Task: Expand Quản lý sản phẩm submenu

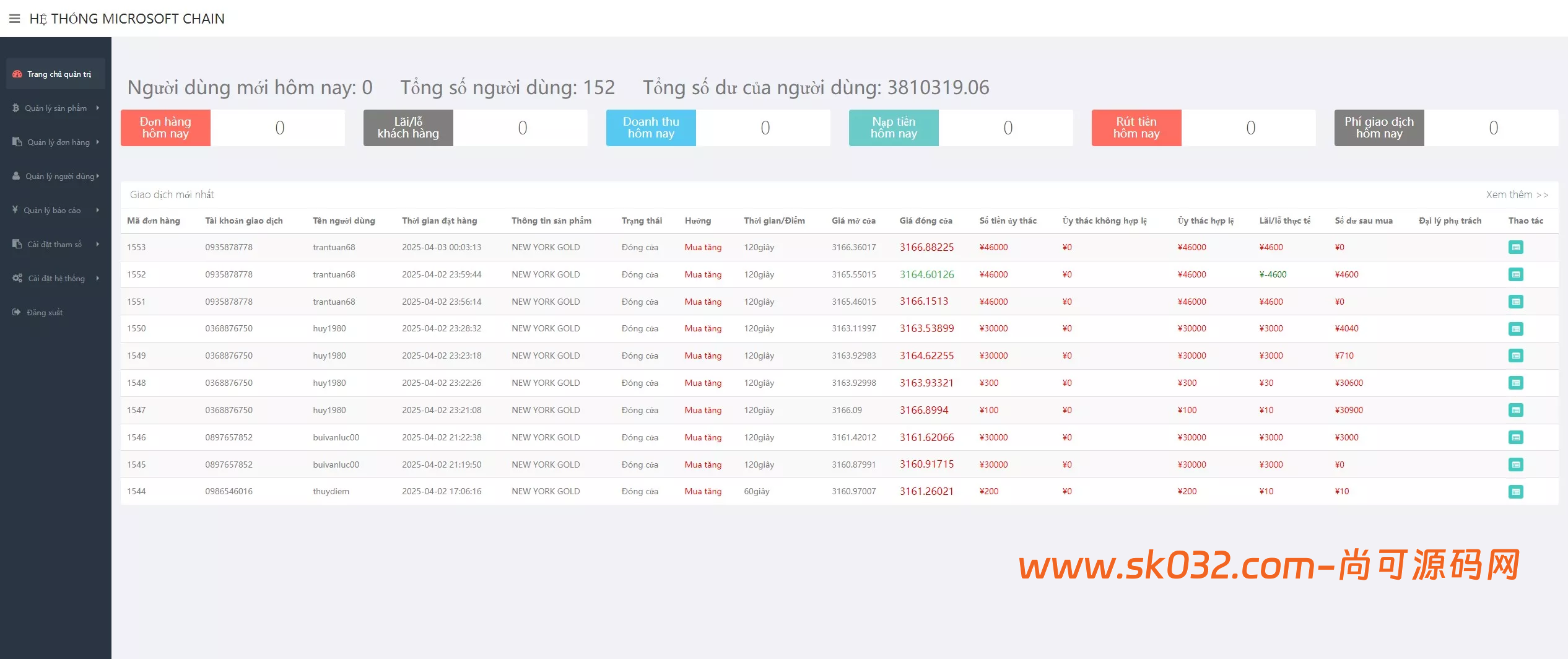Action: pyautogui.click(x=56, y=108)
